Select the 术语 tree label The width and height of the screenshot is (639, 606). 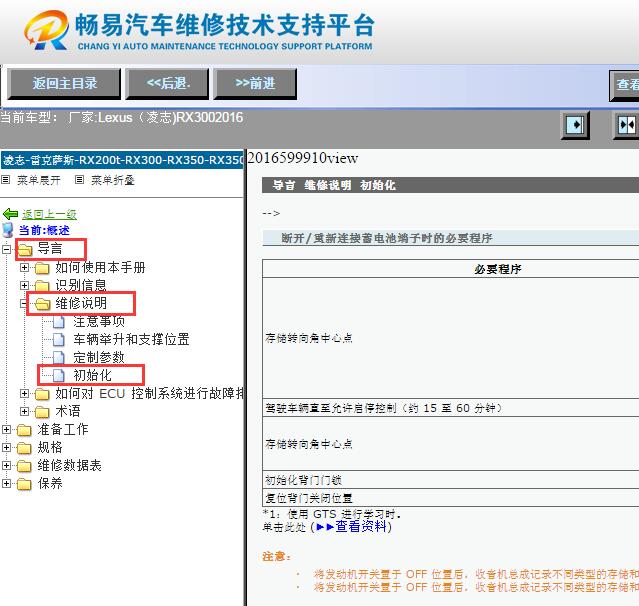(68, 411)
